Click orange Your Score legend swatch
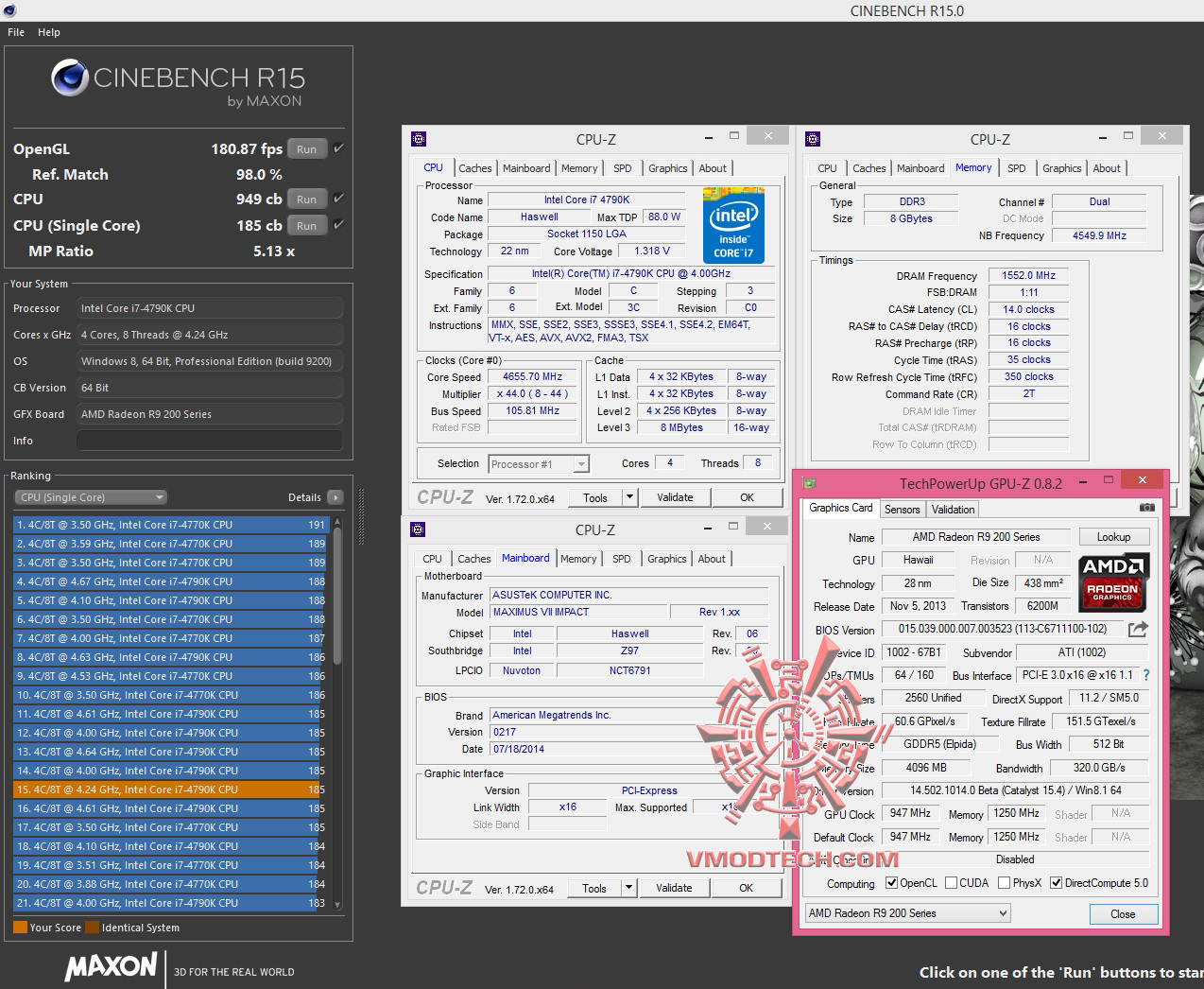The width and height of the screenshot is (1204, 989). 20,928
